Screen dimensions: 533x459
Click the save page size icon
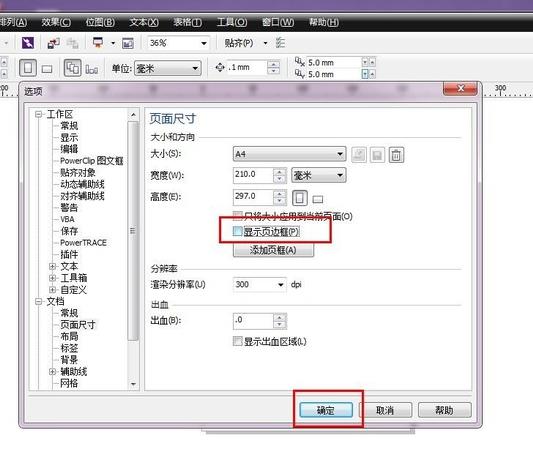tap(377, 155)
